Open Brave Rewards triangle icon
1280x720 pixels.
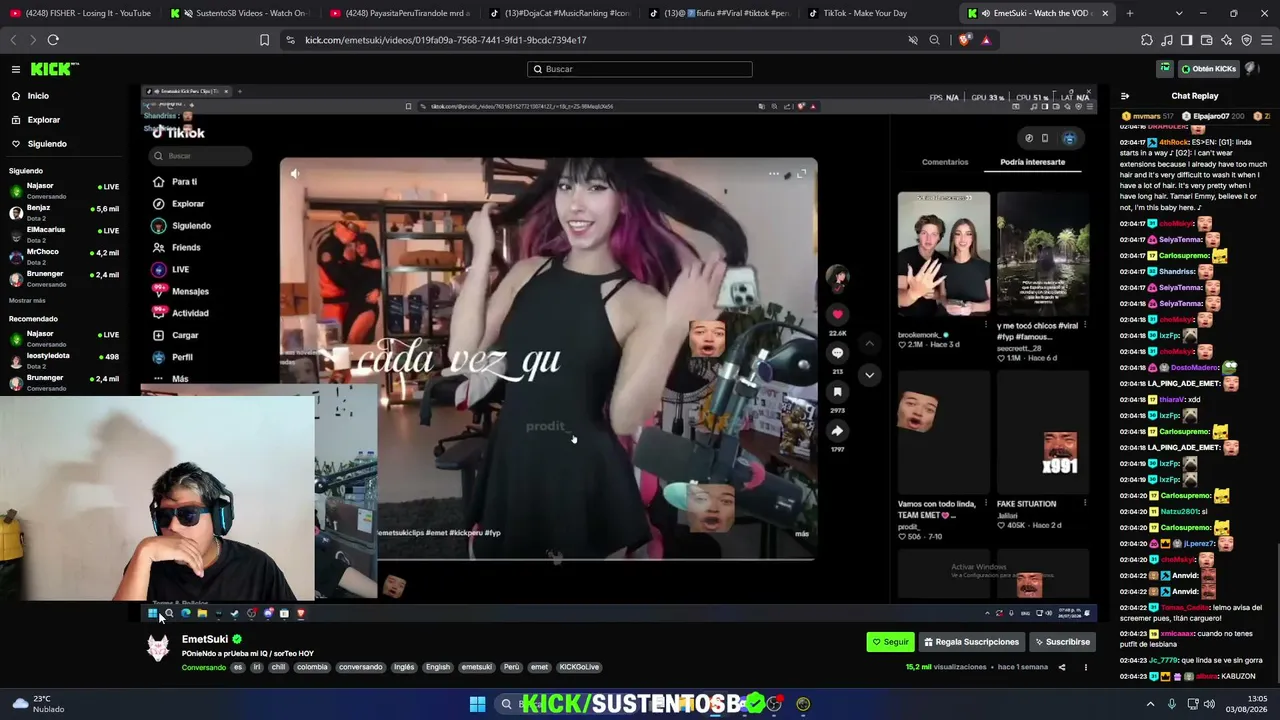[986, 40]
